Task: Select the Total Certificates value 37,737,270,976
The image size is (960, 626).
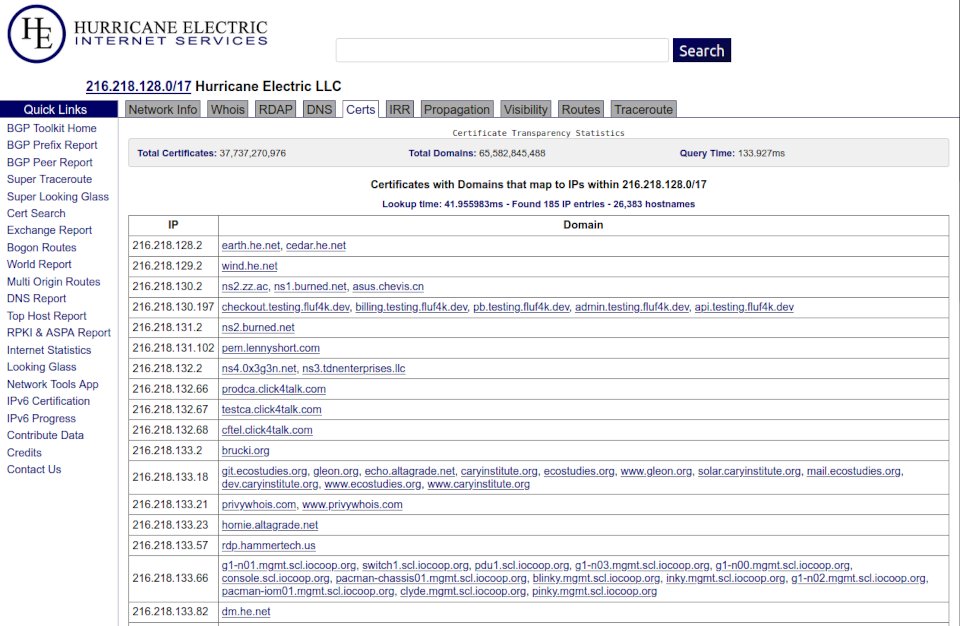Action: [x=253, y=153]
